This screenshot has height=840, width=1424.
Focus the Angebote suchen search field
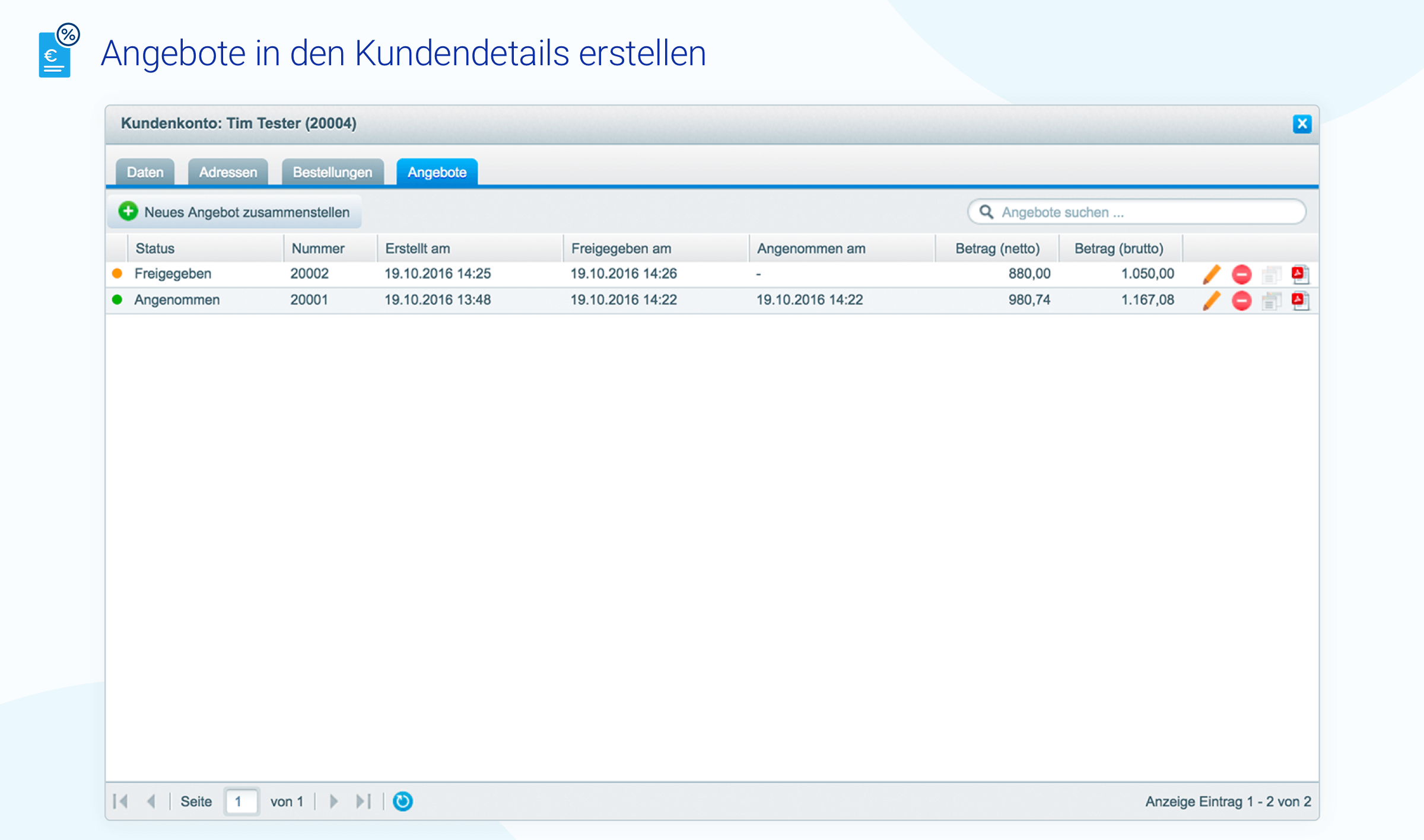1136,212
